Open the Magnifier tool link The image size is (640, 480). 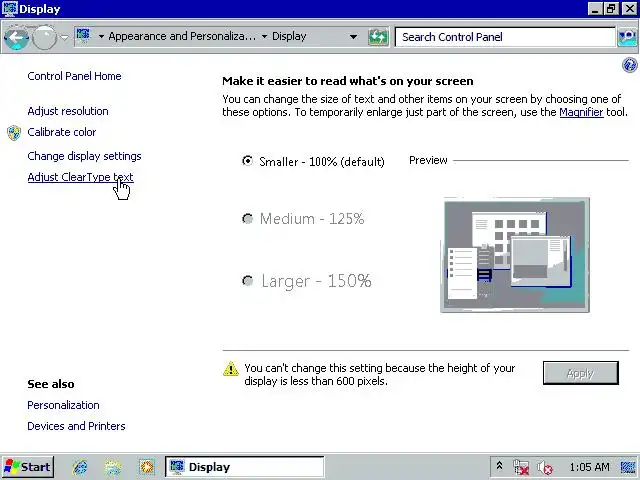pos(581,112)
